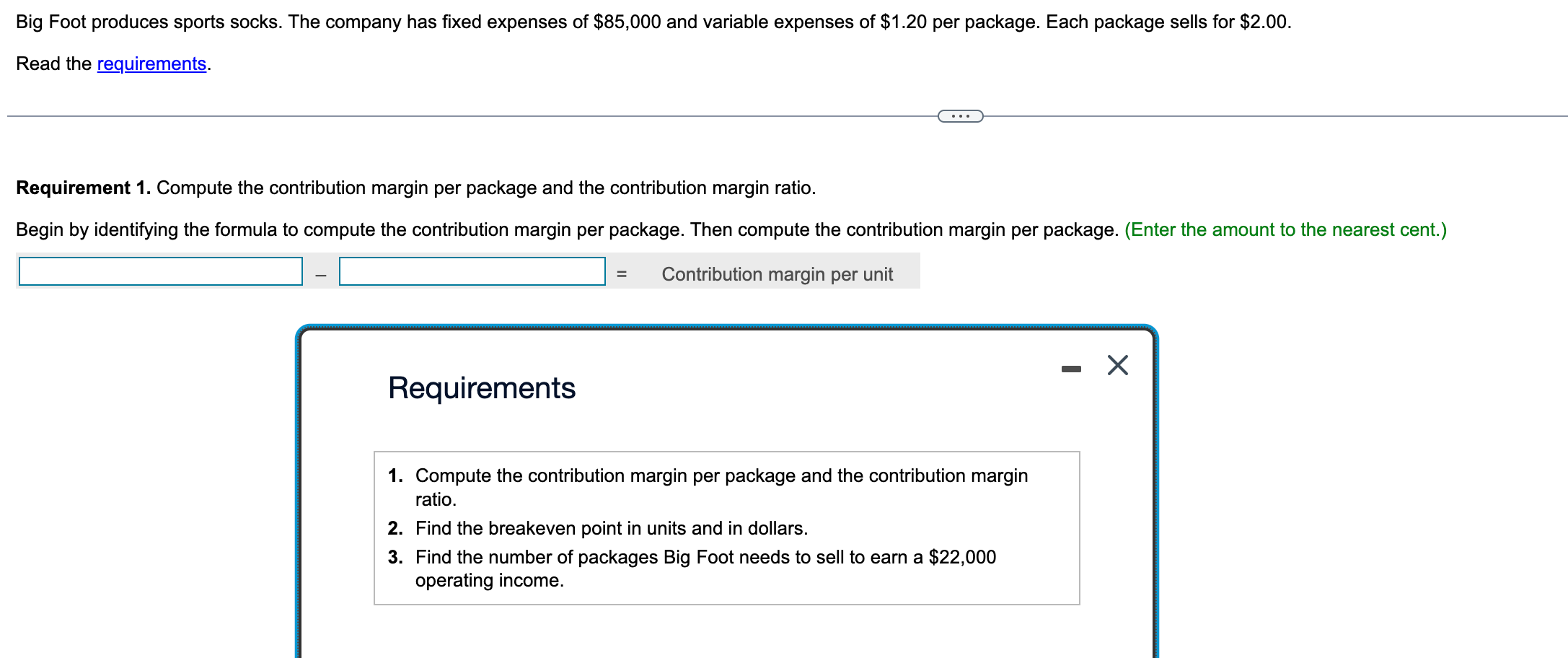Close the Requirements popup with the X icon
This screenshot has width=1568, height=658.
(1117, 366)
